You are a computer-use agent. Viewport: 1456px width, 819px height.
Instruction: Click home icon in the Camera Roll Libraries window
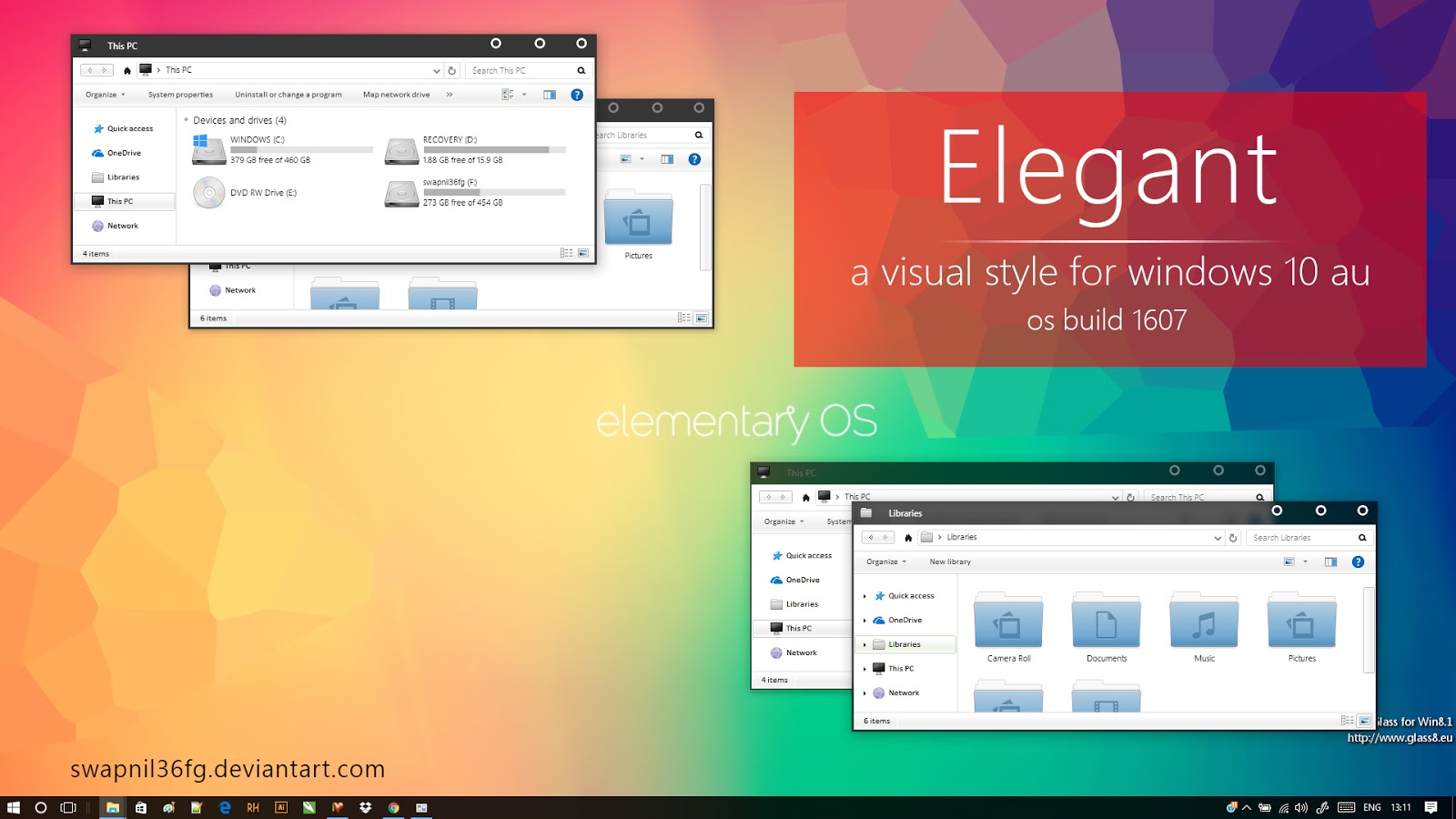(x=908, y=538)
